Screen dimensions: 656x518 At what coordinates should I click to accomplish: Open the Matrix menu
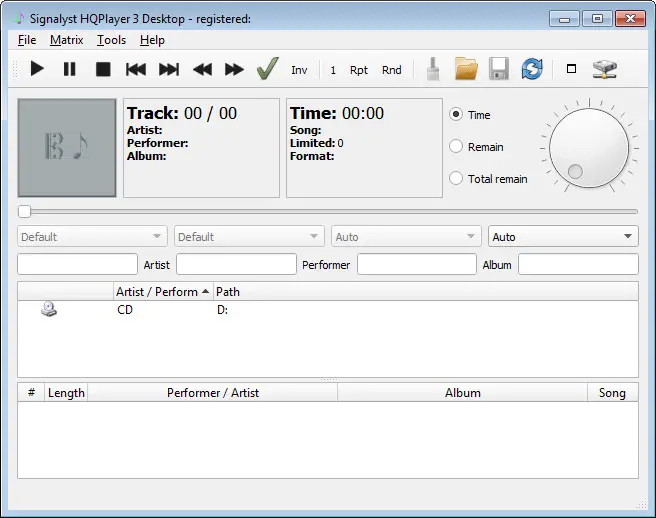point(67,40)
